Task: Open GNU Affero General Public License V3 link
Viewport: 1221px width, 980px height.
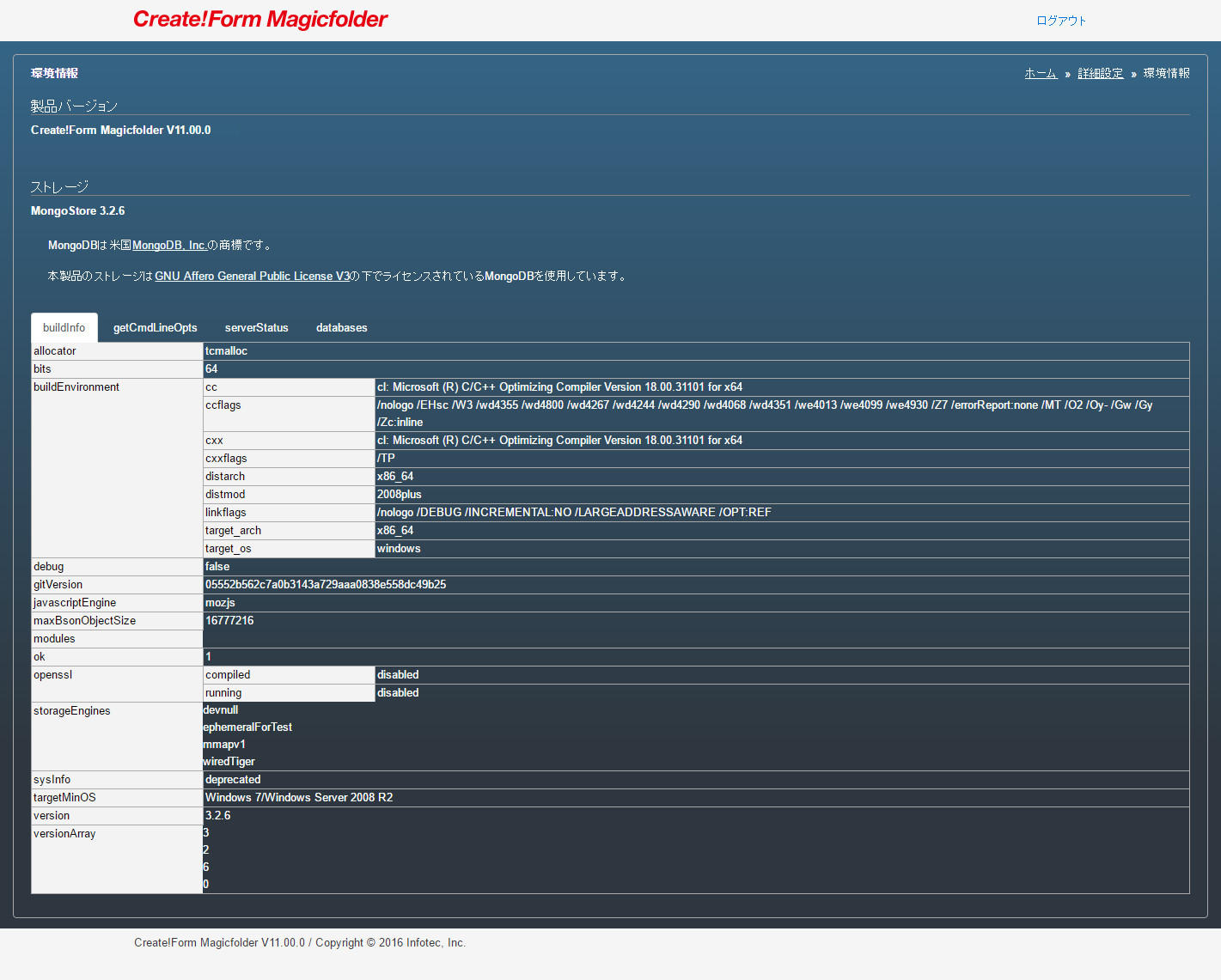Action: tap(252, 276)
